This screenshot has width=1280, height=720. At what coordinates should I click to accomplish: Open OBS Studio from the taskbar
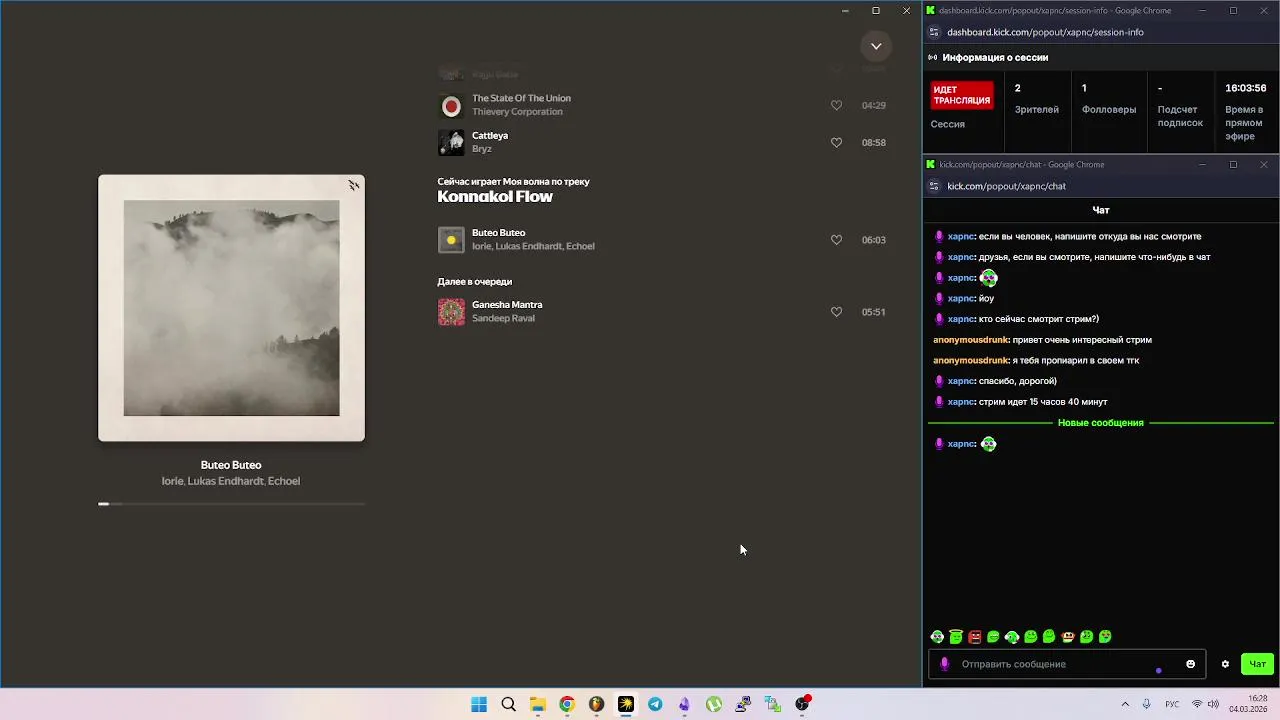(802, 705)
